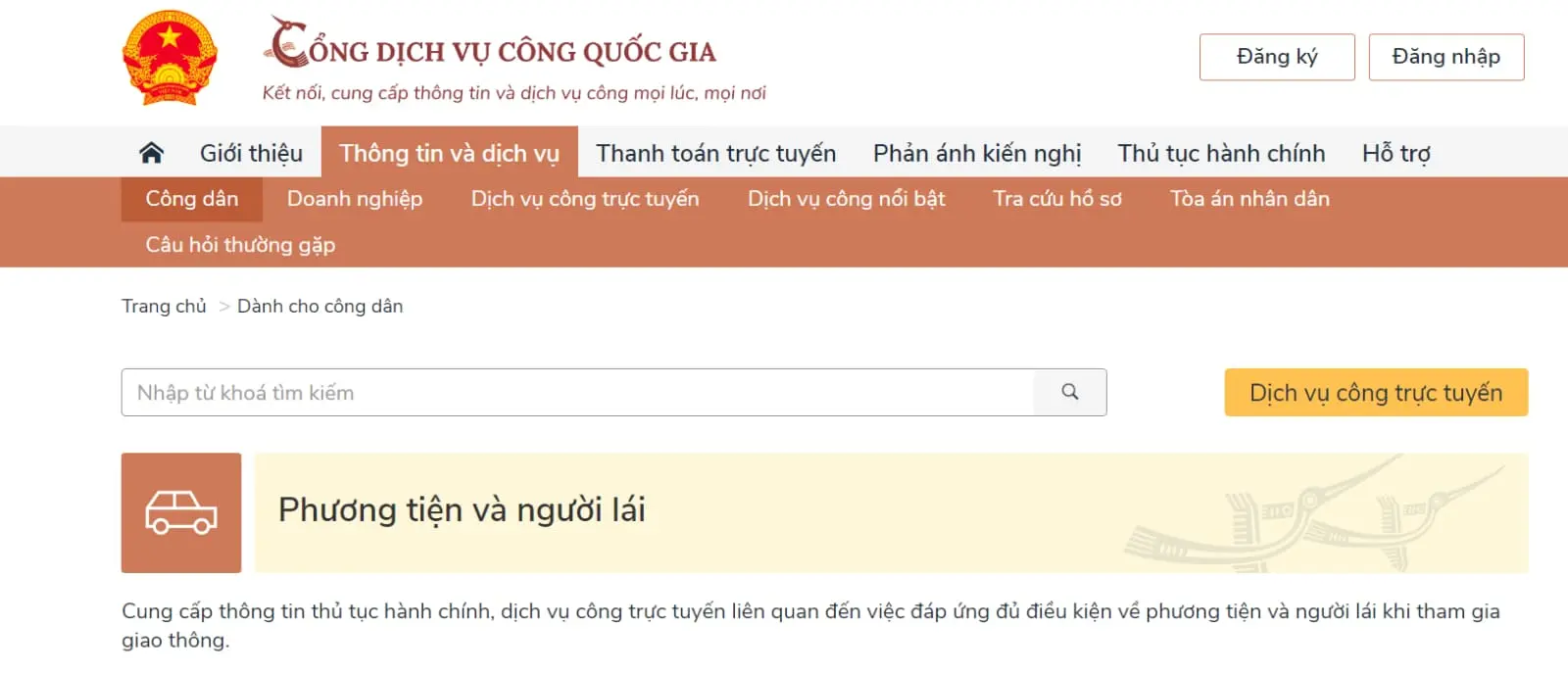This screenshot has height=675, width=1568.
Task: Click the slogan Kết nối, cung cấp thông tin
Action: pyautogui.click(x=514, y=93)
